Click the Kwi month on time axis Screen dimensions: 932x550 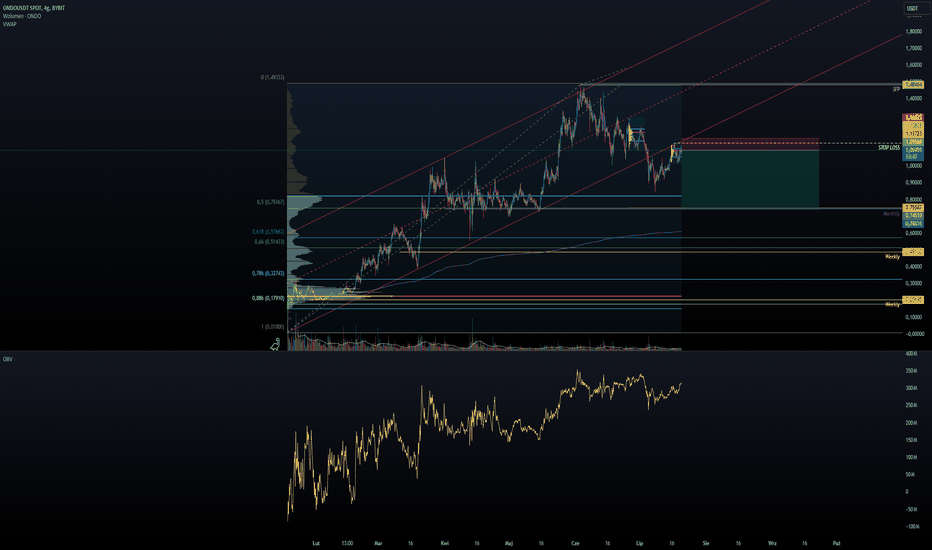(445, 543)
